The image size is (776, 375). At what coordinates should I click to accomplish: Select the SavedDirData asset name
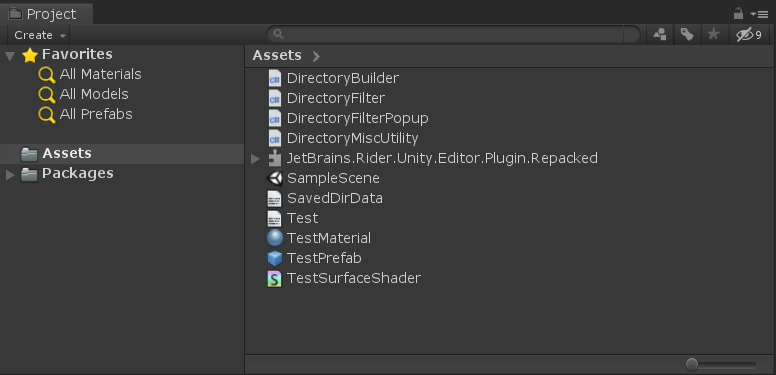click(335, 198)
